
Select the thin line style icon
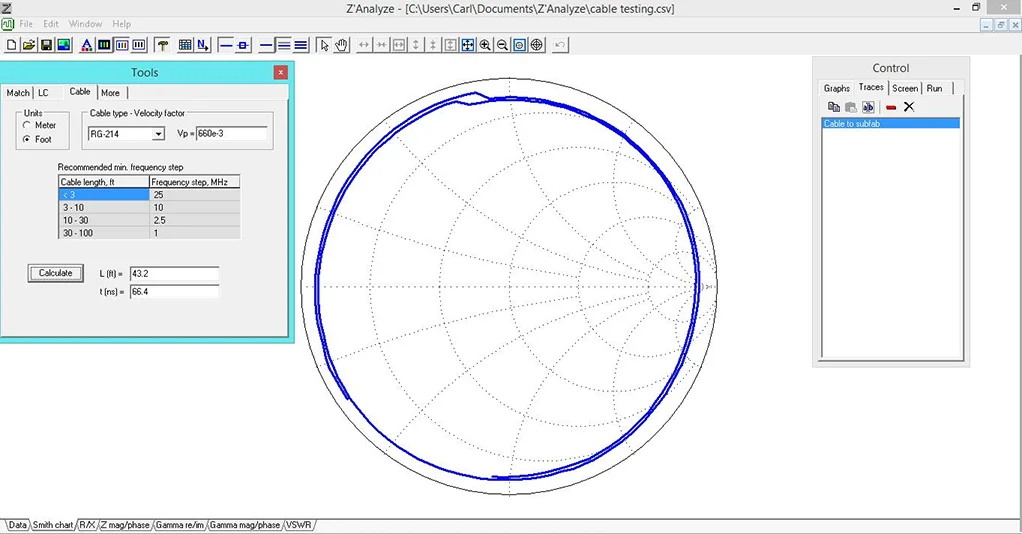226,45
